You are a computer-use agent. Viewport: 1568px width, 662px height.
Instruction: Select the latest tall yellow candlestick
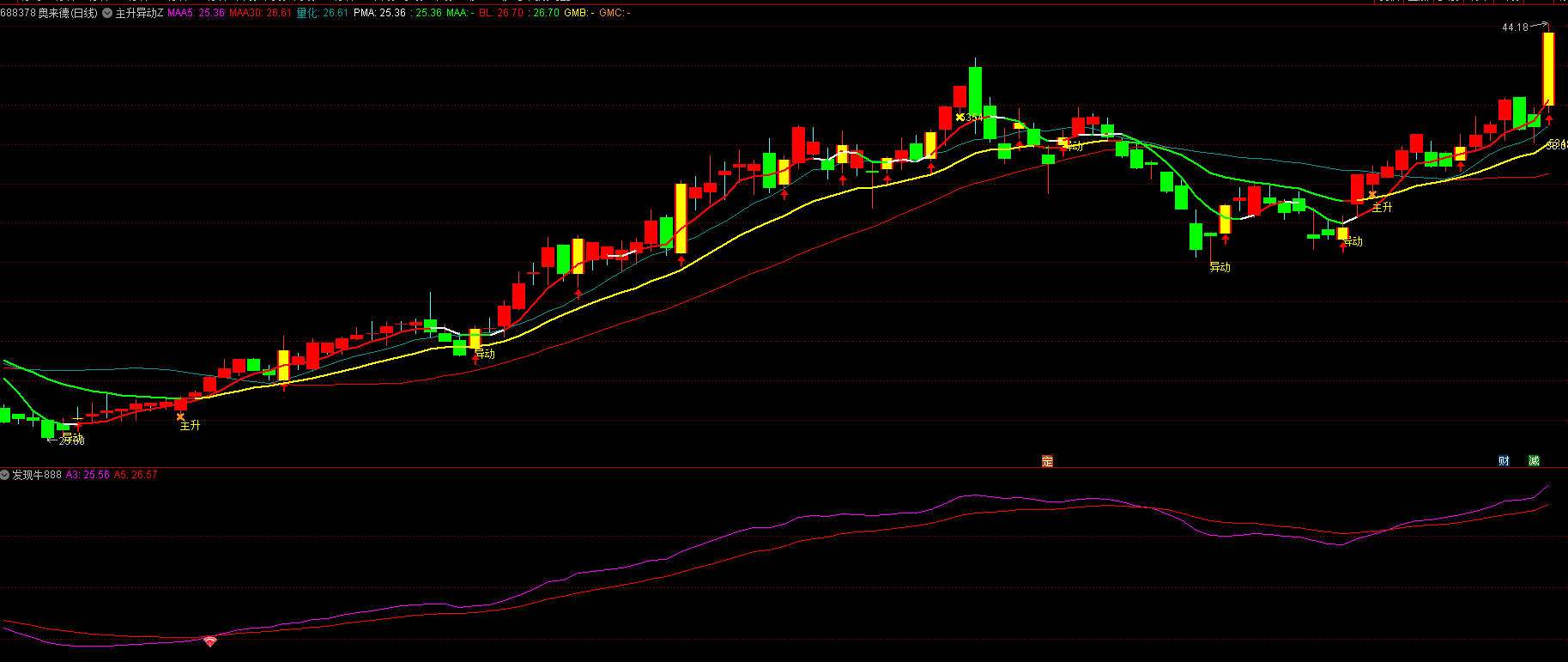click(x=1548, y=69)
